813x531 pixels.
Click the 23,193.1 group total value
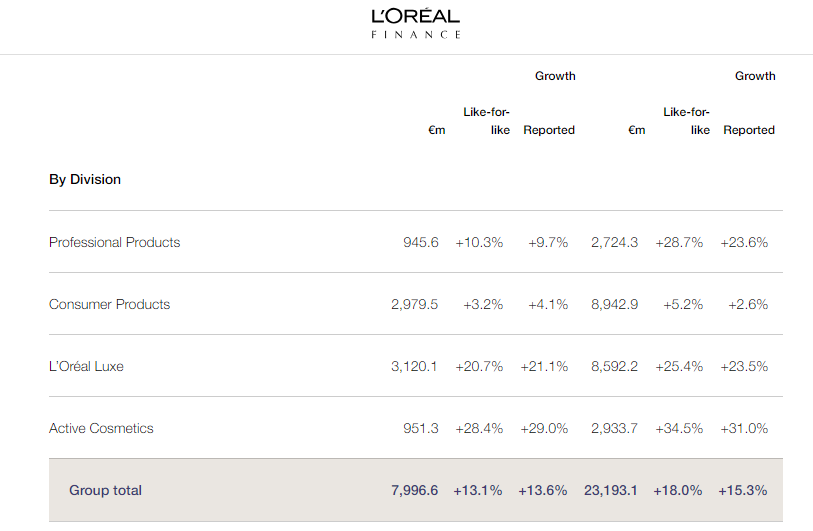(611, 490)
